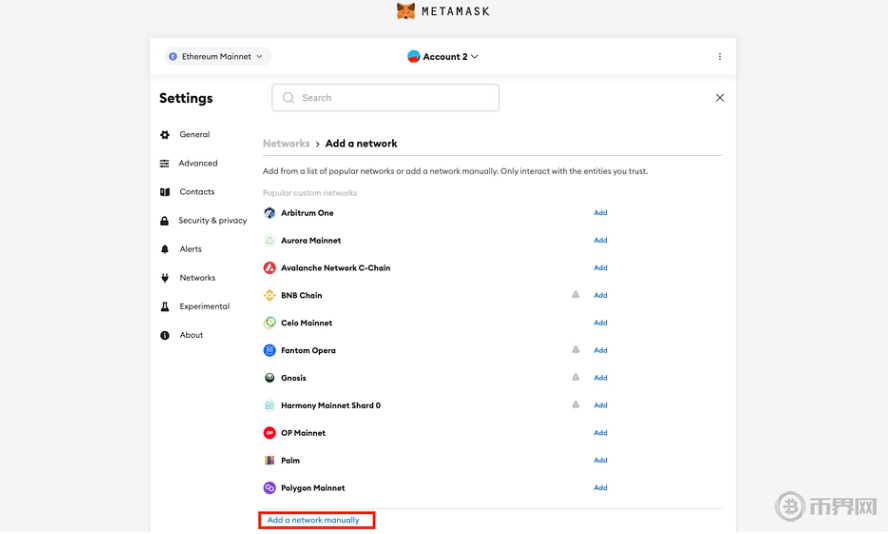Expand the Account 2 selector

point(443,57)
